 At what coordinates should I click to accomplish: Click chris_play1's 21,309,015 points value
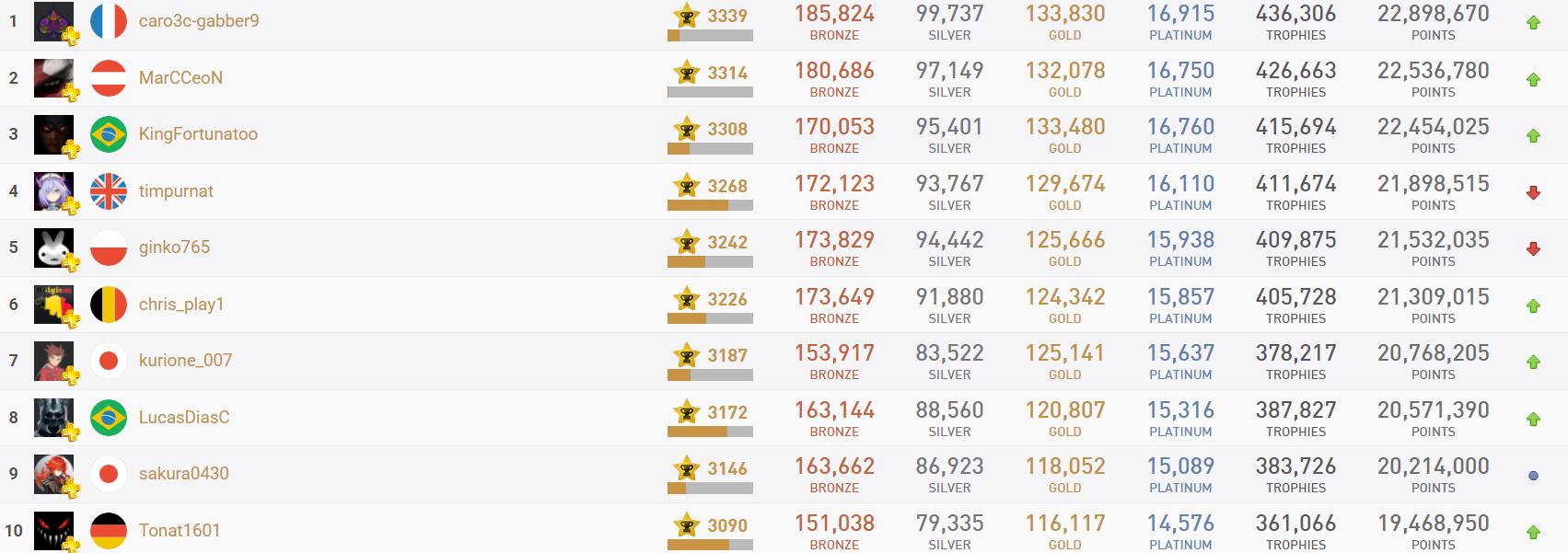[x=1433, y=297]
